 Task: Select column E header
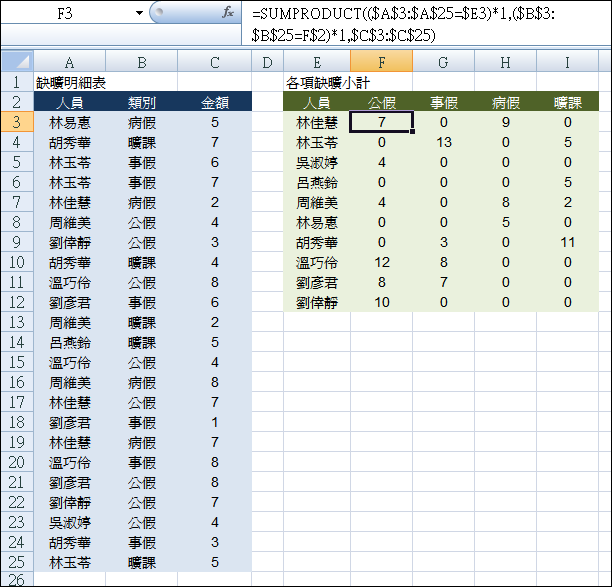tap(317, 62)
